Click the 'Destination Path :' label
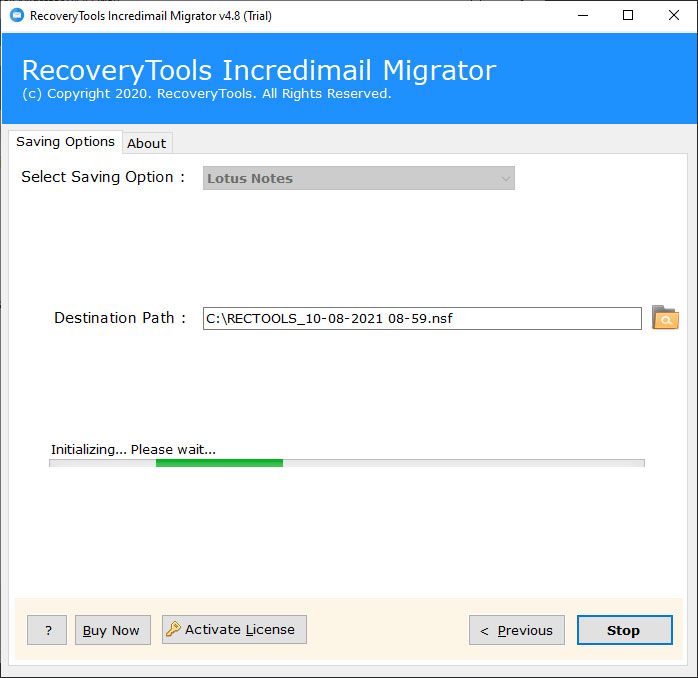The width and height of the screenshot is (698, 678). pos(120,318)
